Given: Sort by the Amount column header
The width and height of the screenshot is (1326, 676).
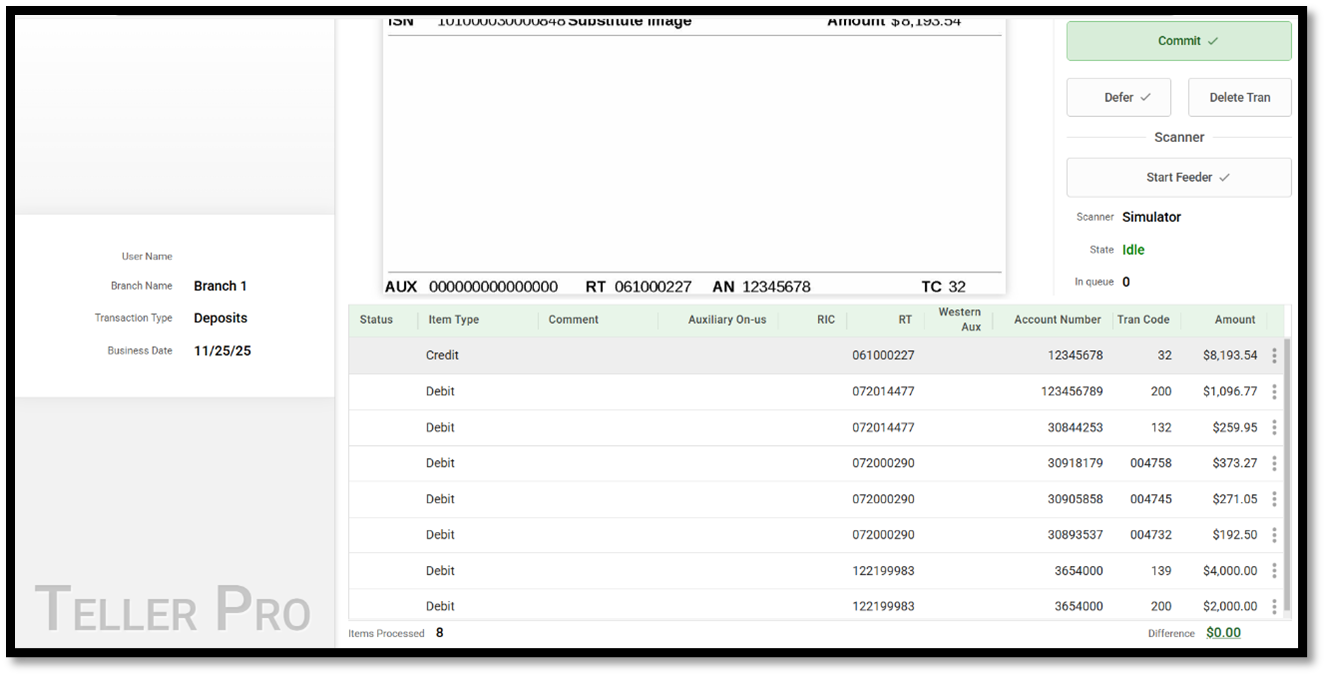Looking at the screenshot, I should coord(1234,320).
